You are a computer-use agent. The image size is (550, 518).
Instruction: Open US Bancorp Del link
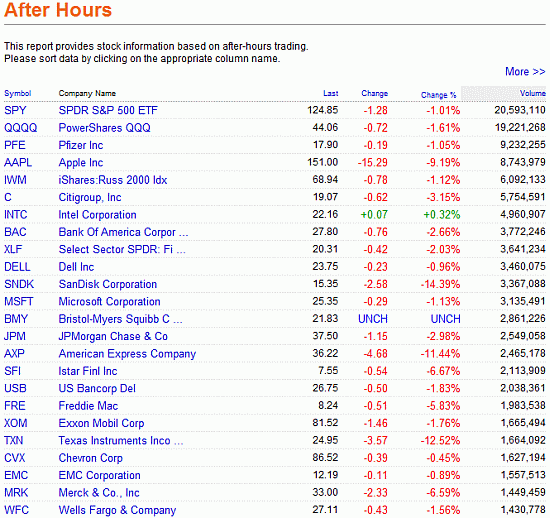[x=97, y=388]
